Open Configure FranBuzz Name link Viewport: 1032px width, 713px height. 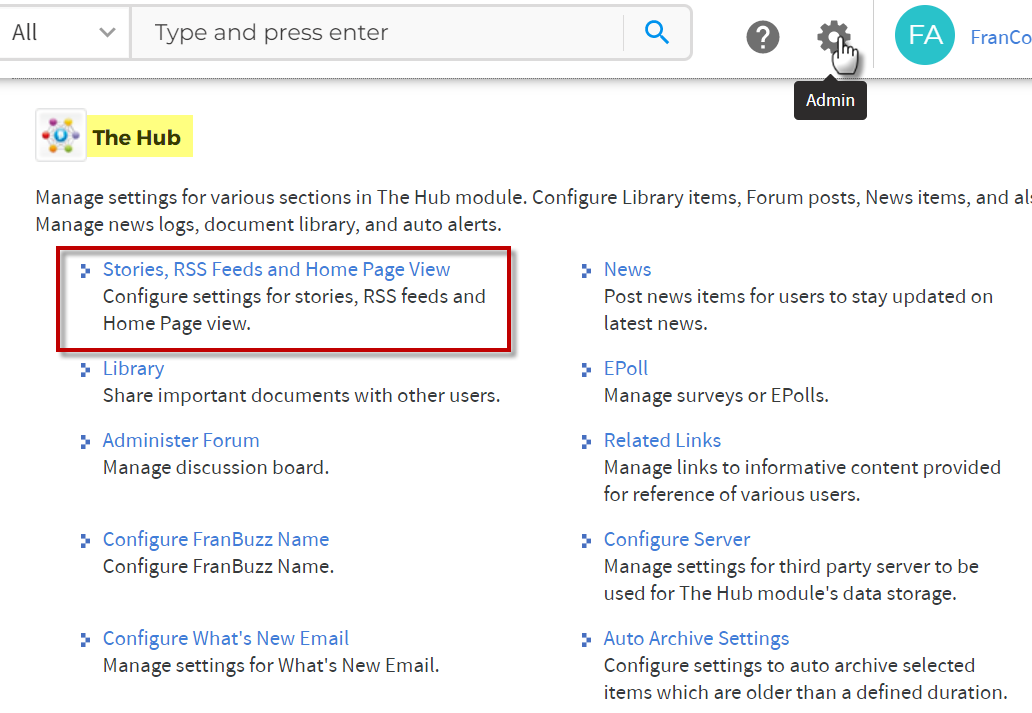pos(216,540)
